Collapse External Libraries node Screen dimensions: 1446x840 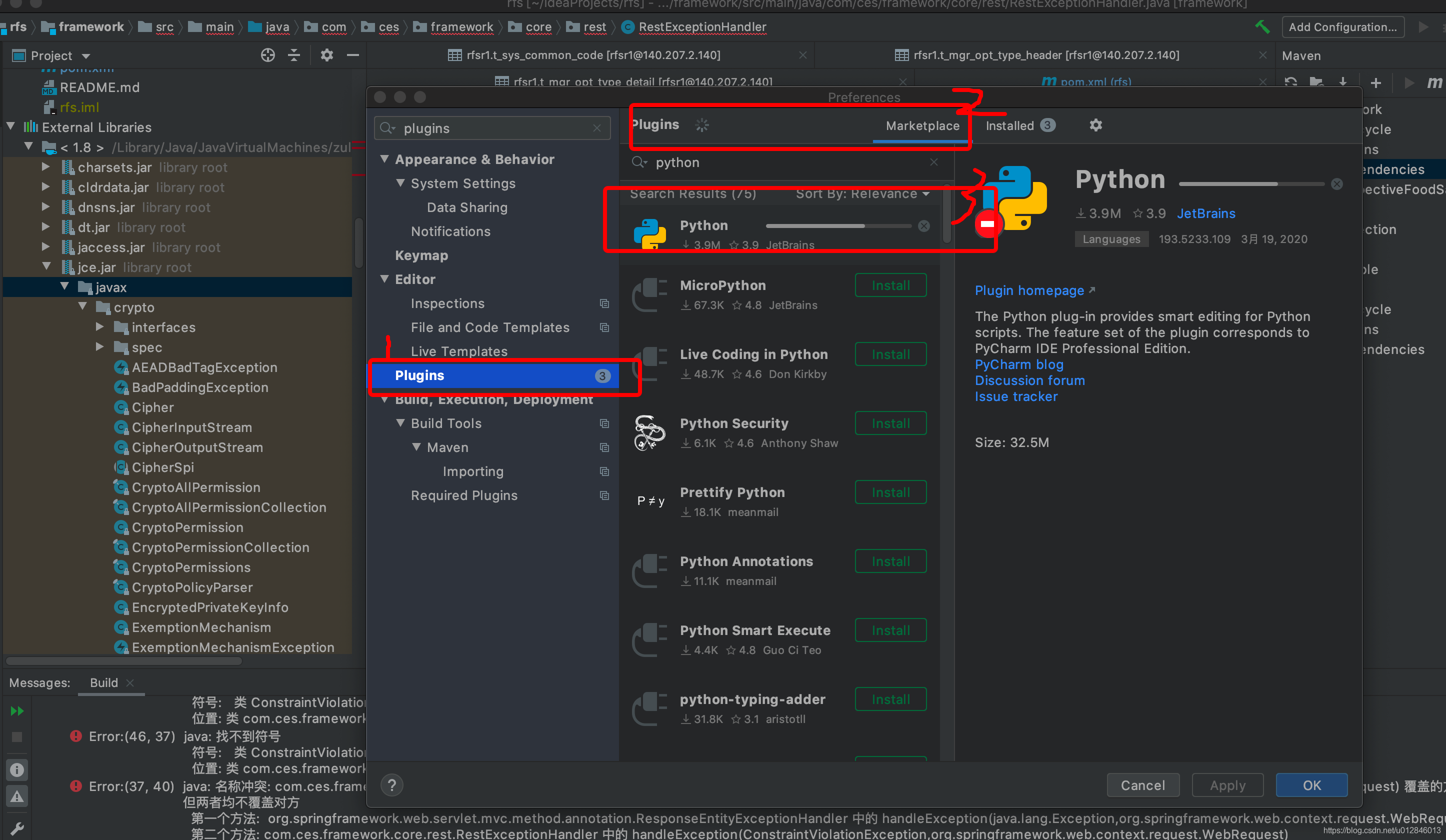pyautogui.click(x=11, y=126)
